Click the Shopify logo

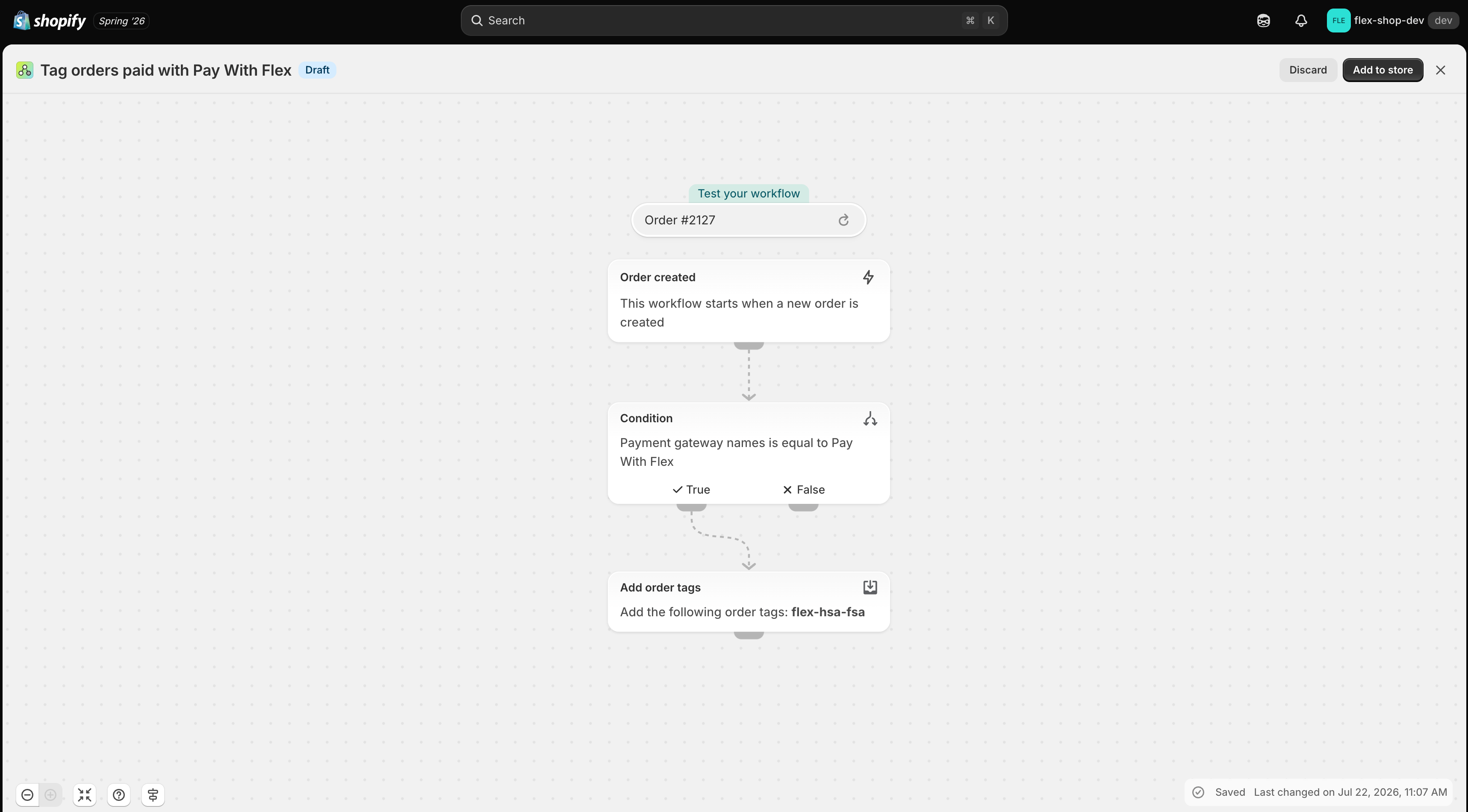[x=49, y=21]
